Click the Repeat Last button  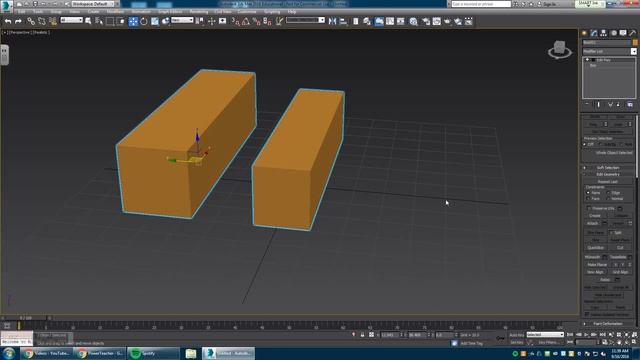pos(607,182)
